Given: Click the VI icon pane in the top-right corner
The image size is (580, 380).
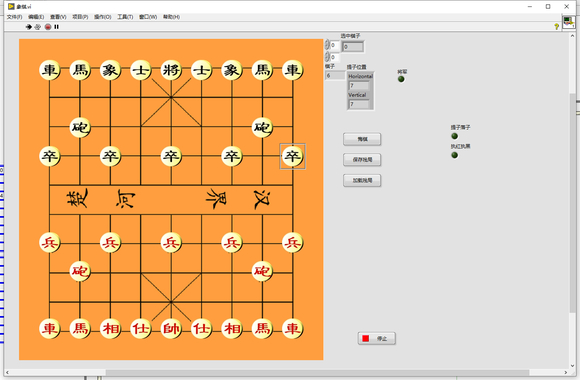Looking at the screenshot, I should (x=569, y=22).
